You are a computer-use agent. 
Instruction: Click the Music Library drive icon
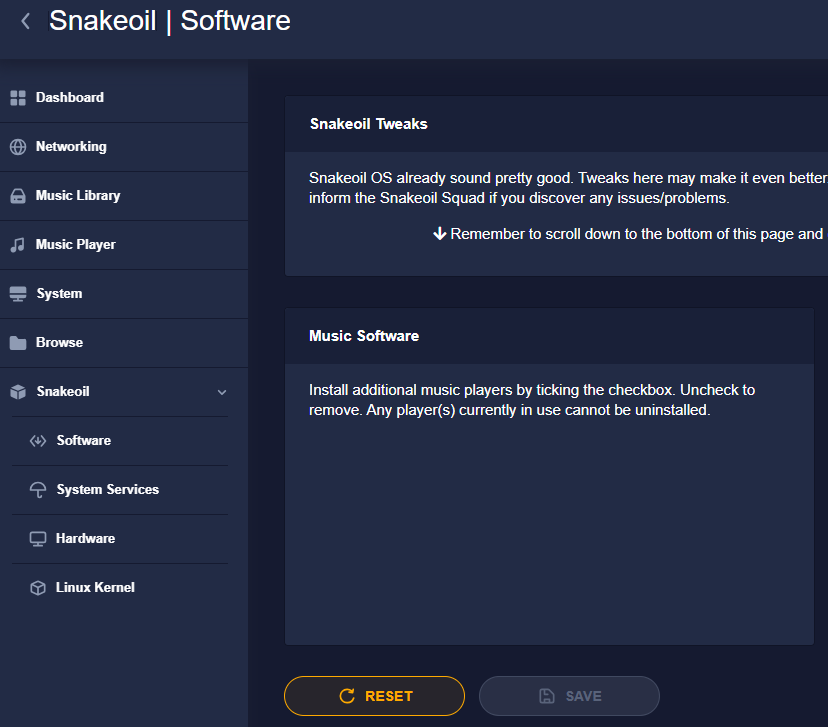pyautogui.click(x=18, y=196)
